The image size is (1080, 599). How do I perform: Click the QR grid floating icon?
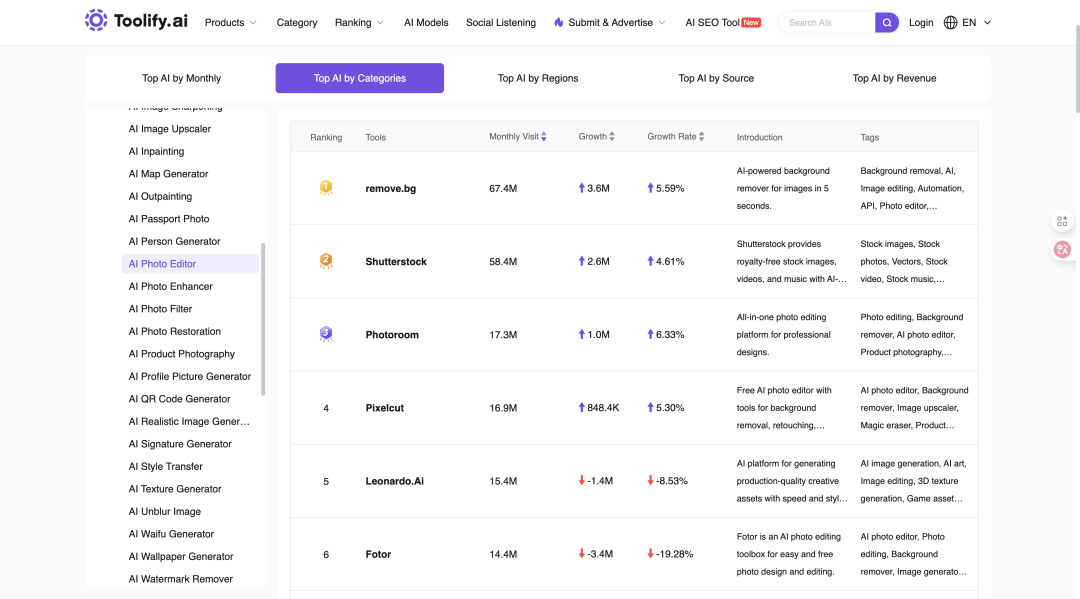tap(1062, 221)
